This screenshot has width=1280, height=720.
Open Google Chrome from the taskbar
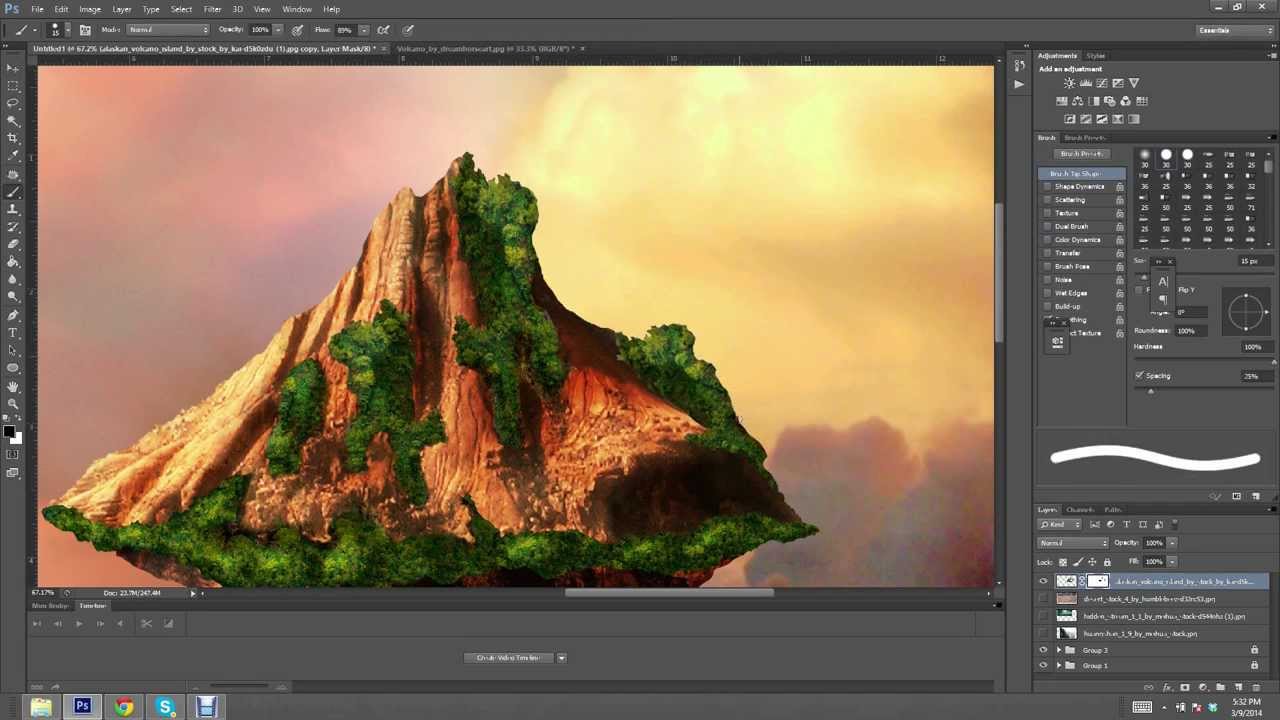pos(123,707)
